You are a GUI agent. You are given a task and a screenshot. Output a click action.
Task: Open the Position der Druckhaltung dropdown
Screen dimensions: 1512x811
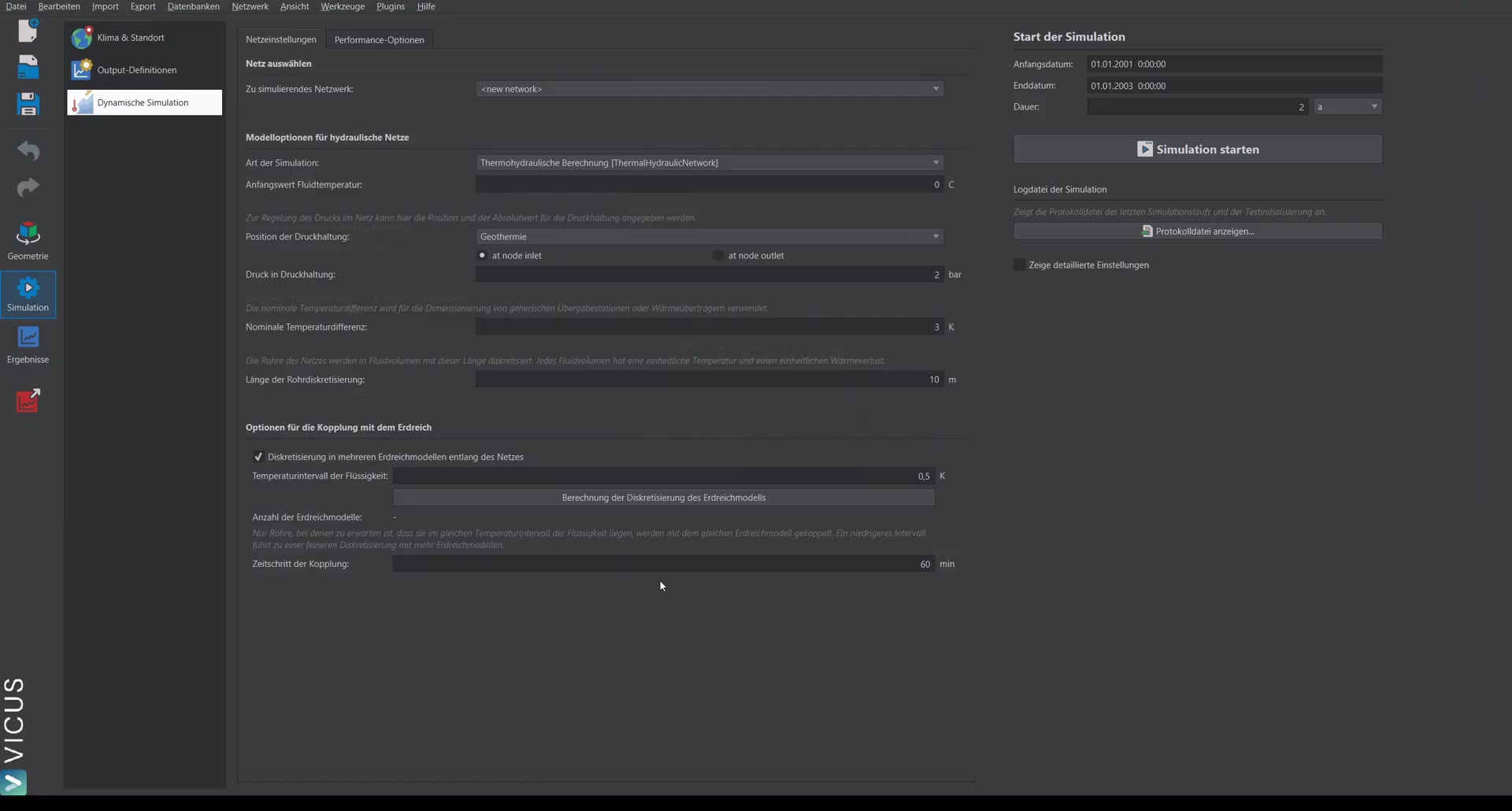(710, 236)
